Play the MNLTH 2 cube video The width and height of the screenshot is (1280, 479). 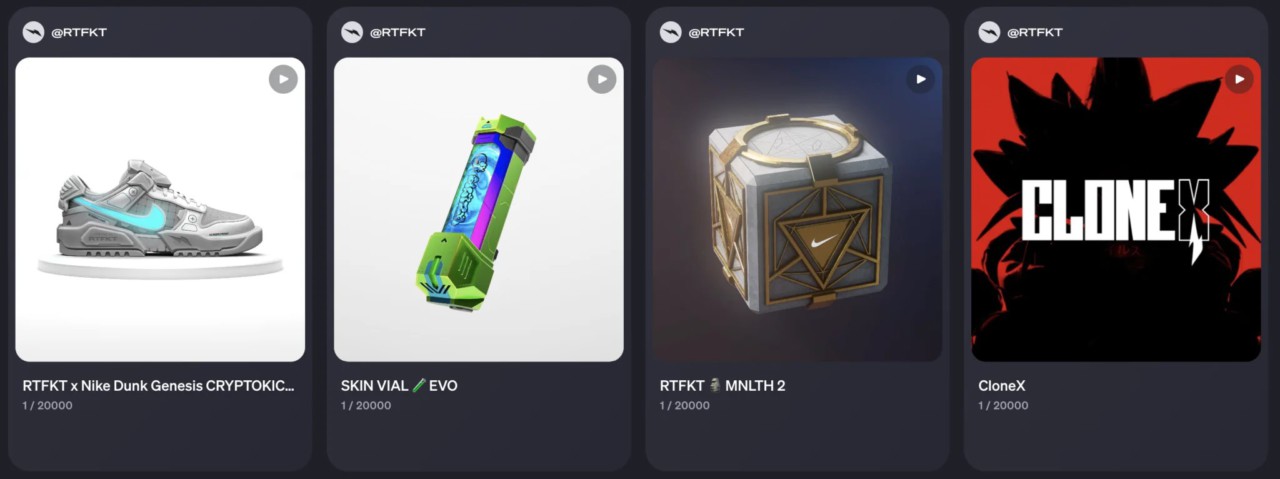pos(920,79)
